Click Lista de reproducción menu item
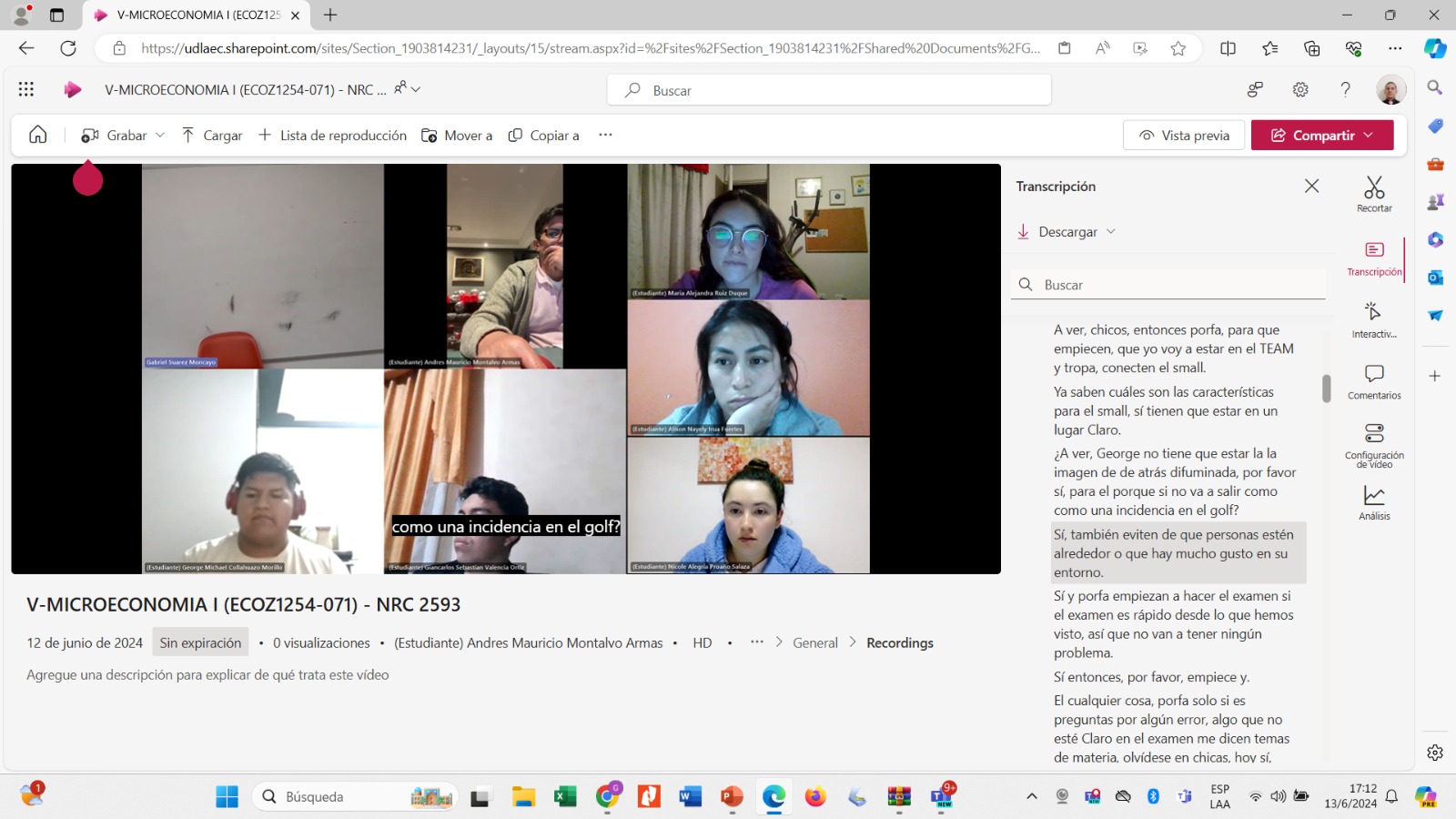The width and height of the screenshot is (1456, 819). 332,136
